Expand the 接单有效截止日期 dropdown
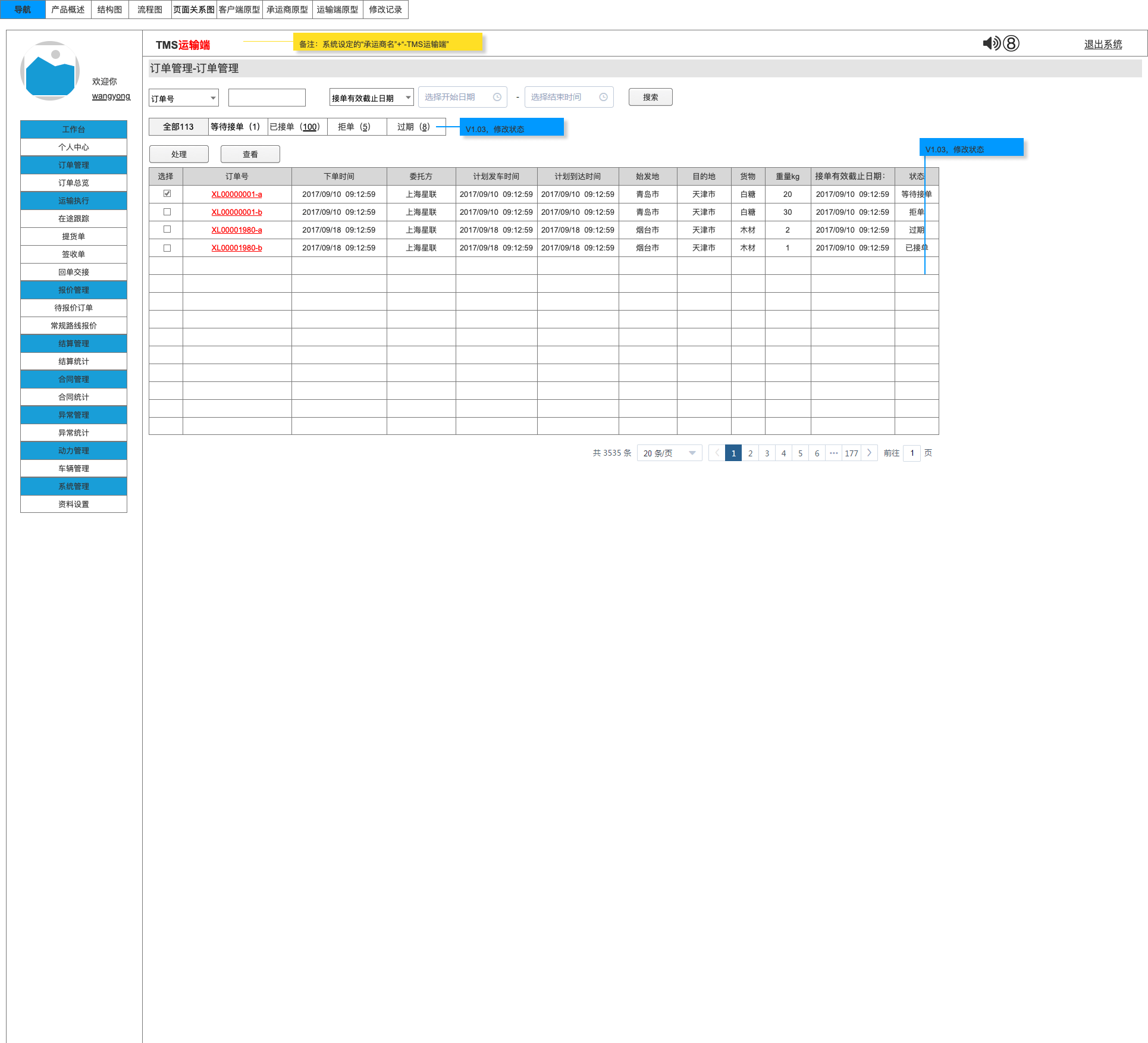Viewport: 1148px width, 1043px height. click(x=371, y=98)
